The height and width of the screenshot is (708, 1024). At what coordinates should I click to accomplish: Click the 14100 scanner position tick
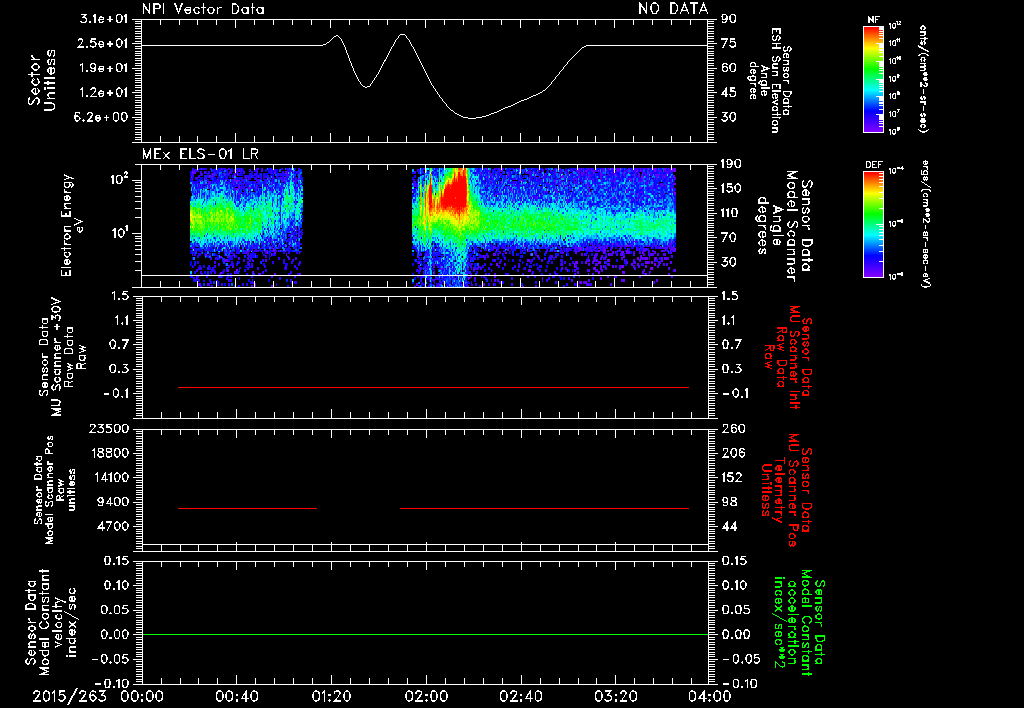pos(108,477)
